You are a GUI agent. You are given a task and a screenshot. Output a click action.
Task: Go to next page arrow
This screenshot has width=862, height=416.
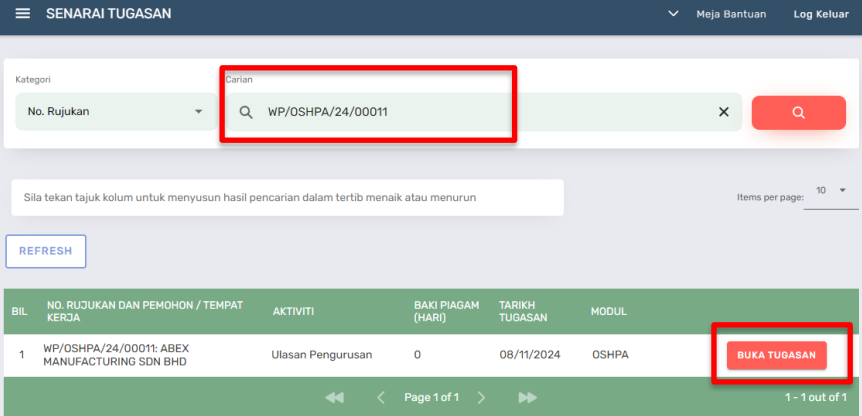[x=481, y=397]
